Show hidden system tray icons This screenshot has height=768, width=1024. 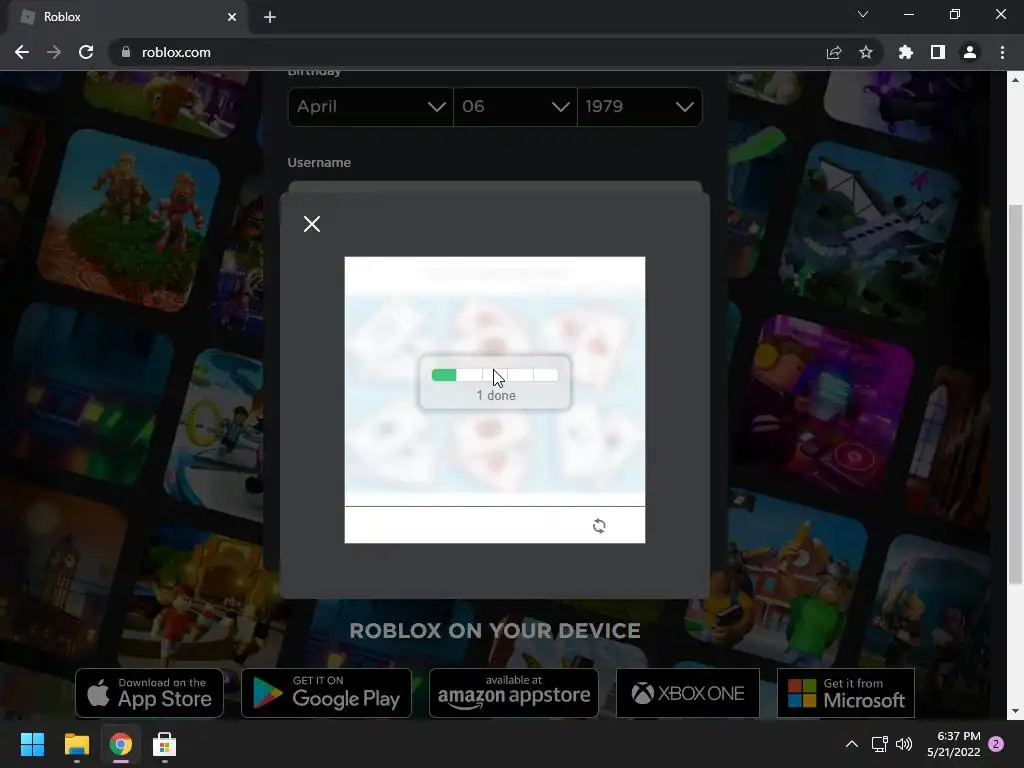(x=852, y=744)
